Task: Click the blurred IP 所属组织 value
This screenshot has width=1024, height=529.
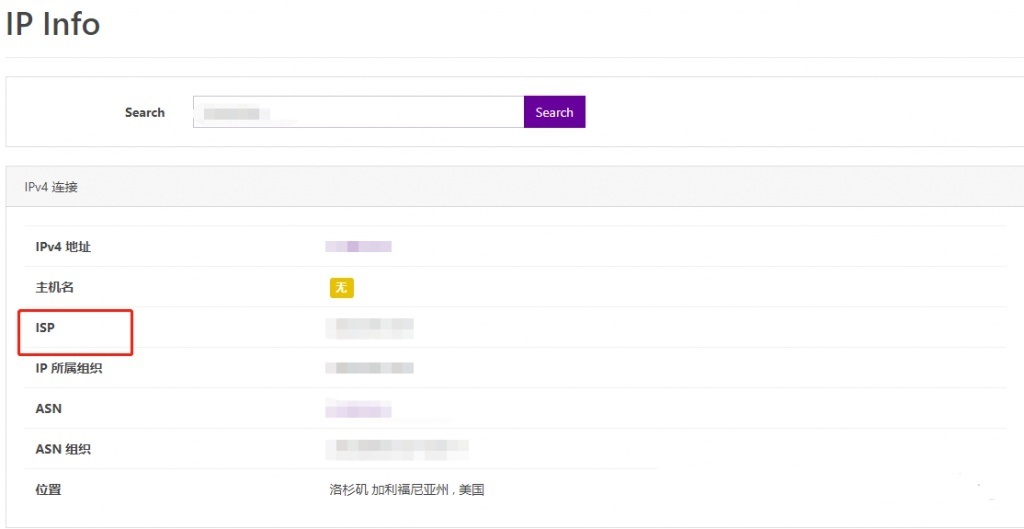Action: coord(370,368)
